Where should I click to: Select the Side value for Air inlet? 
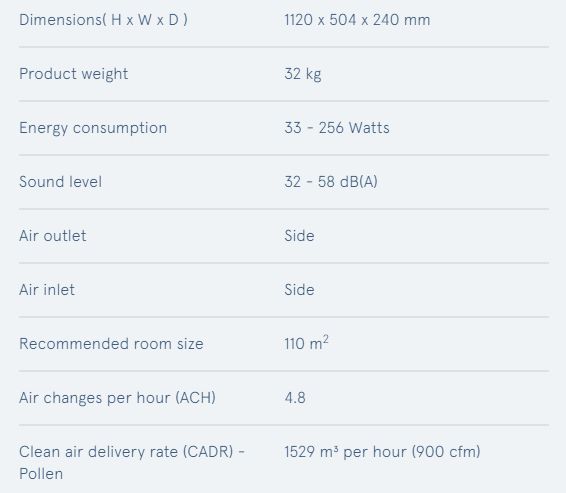click(299, 290)
